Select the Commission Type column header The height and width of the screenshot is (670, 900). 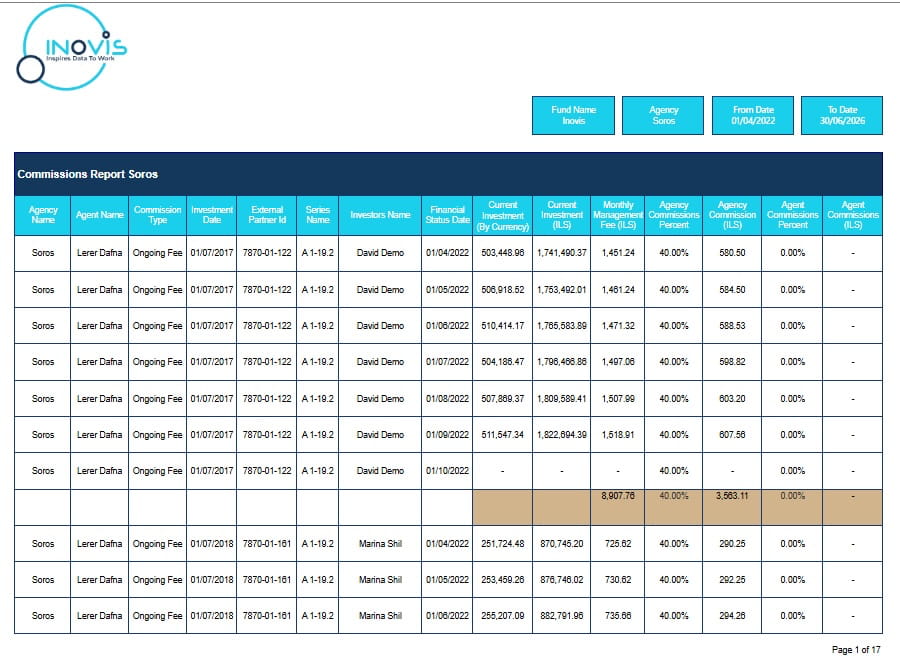(x=158, y=215)
